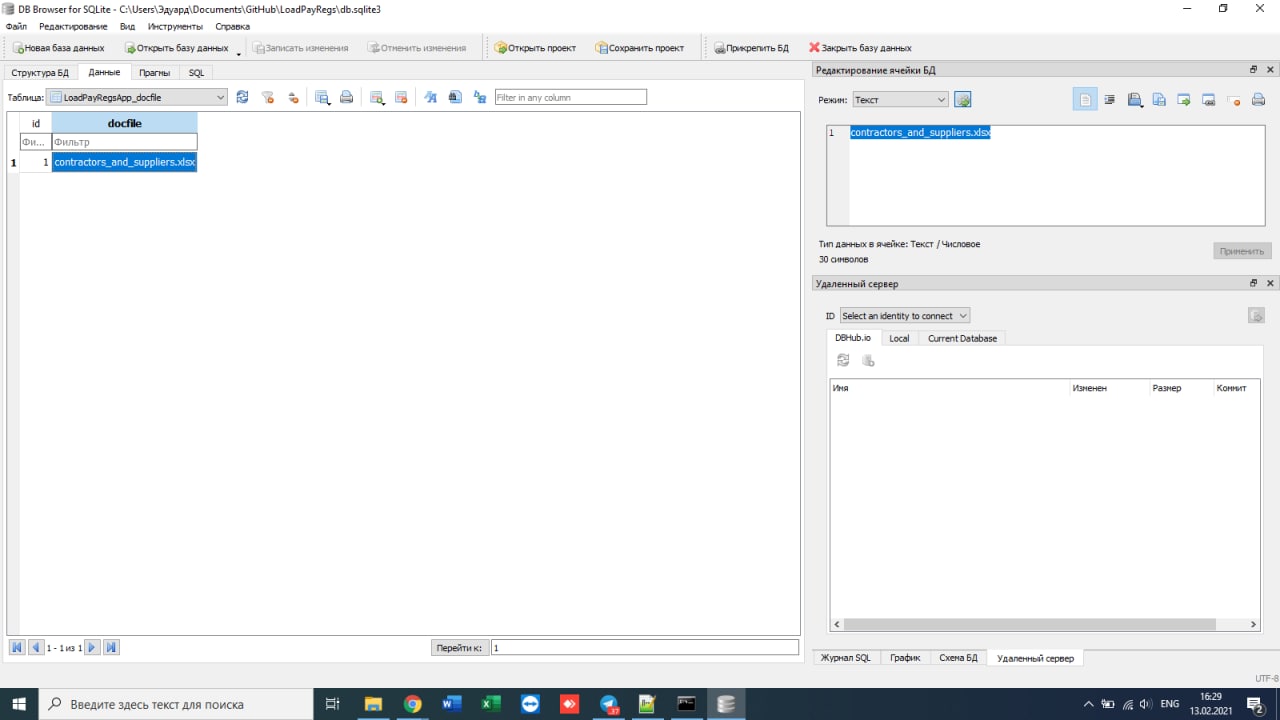Viewport: 1280px width, 720px height.
Task: Click the Новая база данных button
Action: point(58,48)
